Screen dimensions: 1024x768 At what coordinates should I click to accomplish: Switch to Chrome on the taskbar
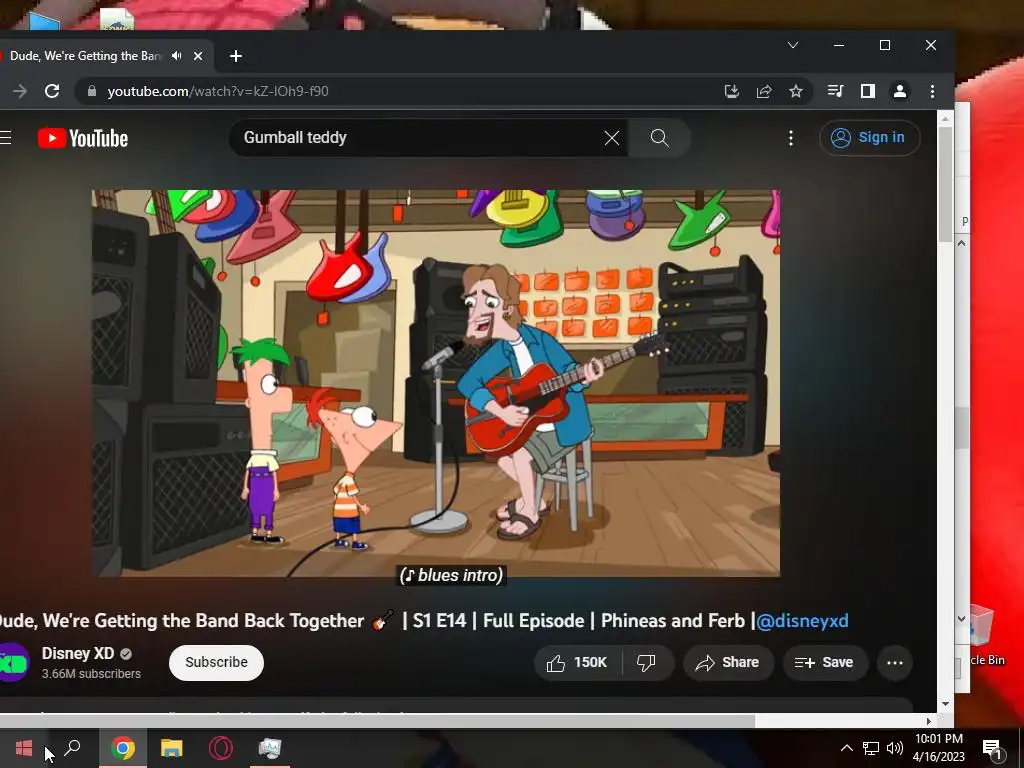click(x=123, y=748)
